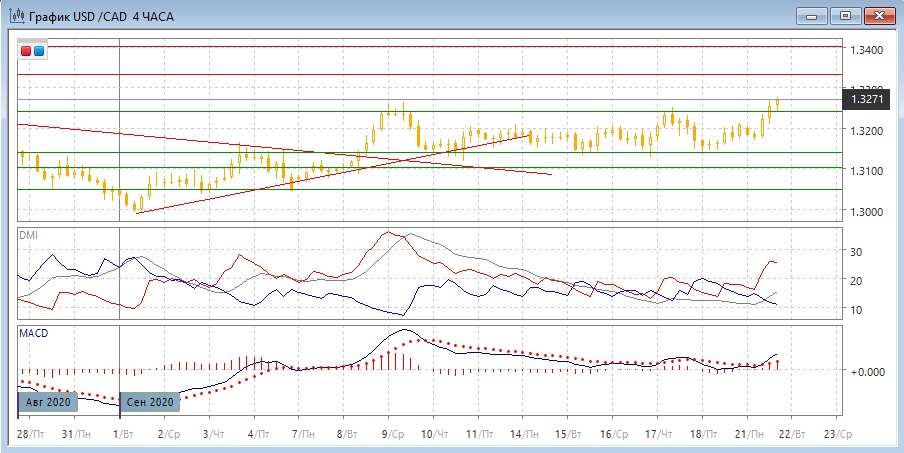Click the 1.3400 price level on axis
The width and height of the screenshot is (904, 453).
click(865, 49)
